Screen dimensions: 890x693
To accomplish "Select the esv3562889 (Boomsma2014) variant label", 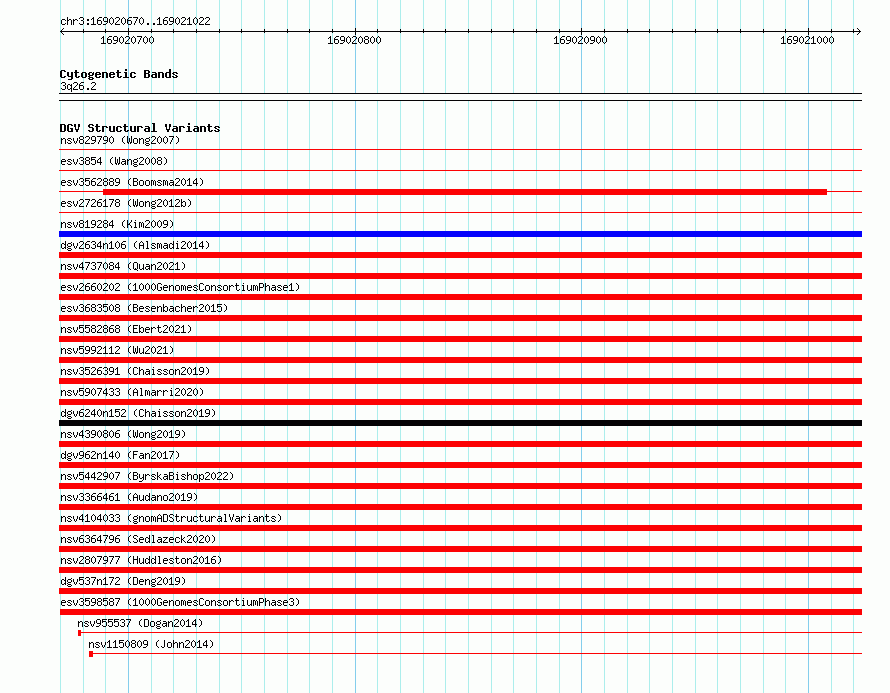I will (x=132, y=182).
